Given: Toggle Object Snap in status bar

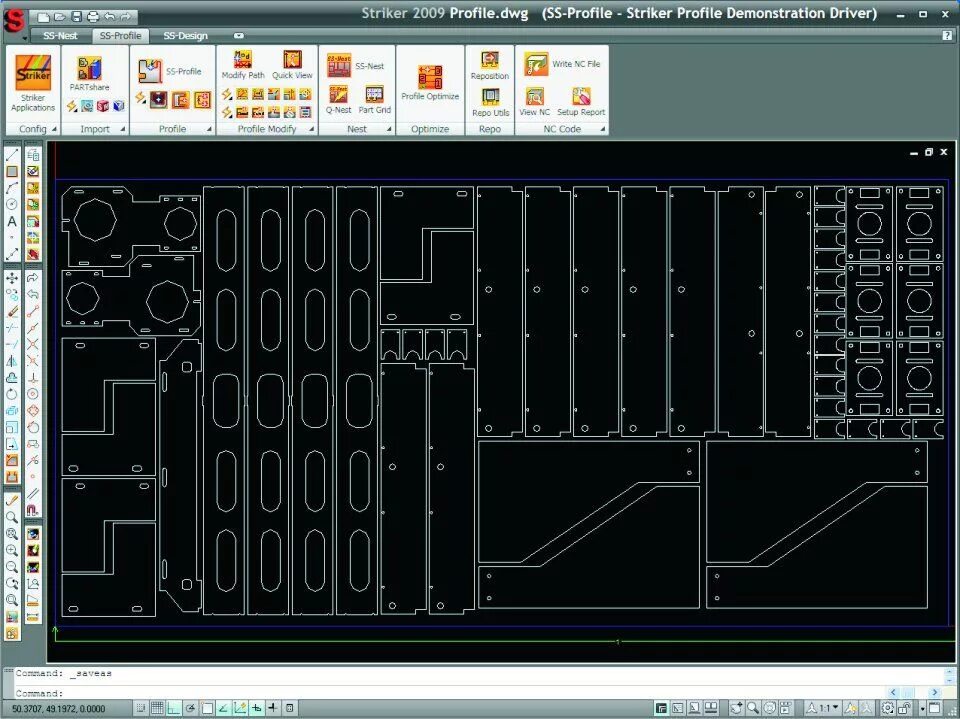Looking at the screenshot, I should [x=207, y=709].
